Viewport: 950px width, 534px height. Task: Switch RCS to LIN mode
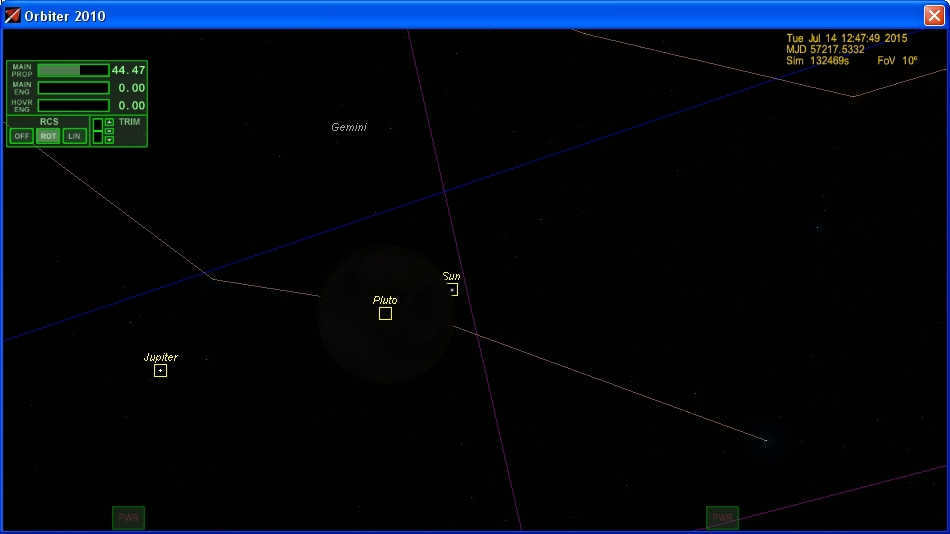(x=75, y=136)
